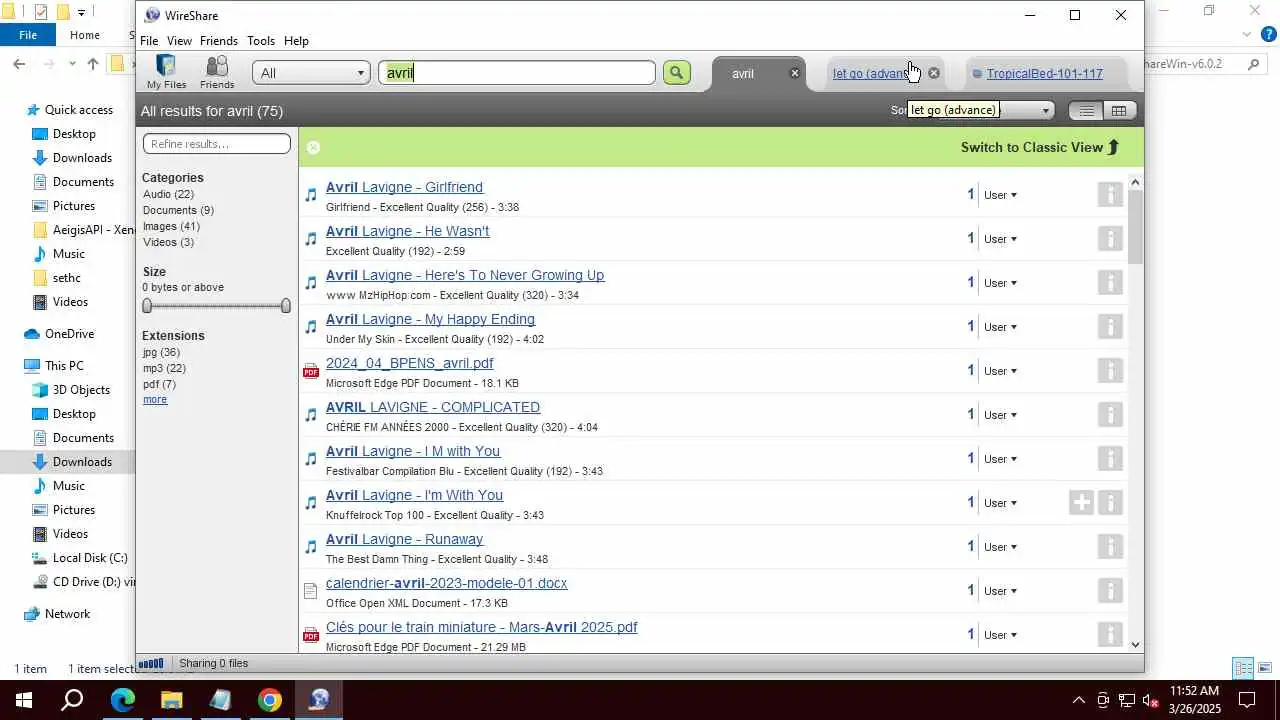Click the green search magnifier button
This screenshot has width=1280, height=720.
(676, 72)
